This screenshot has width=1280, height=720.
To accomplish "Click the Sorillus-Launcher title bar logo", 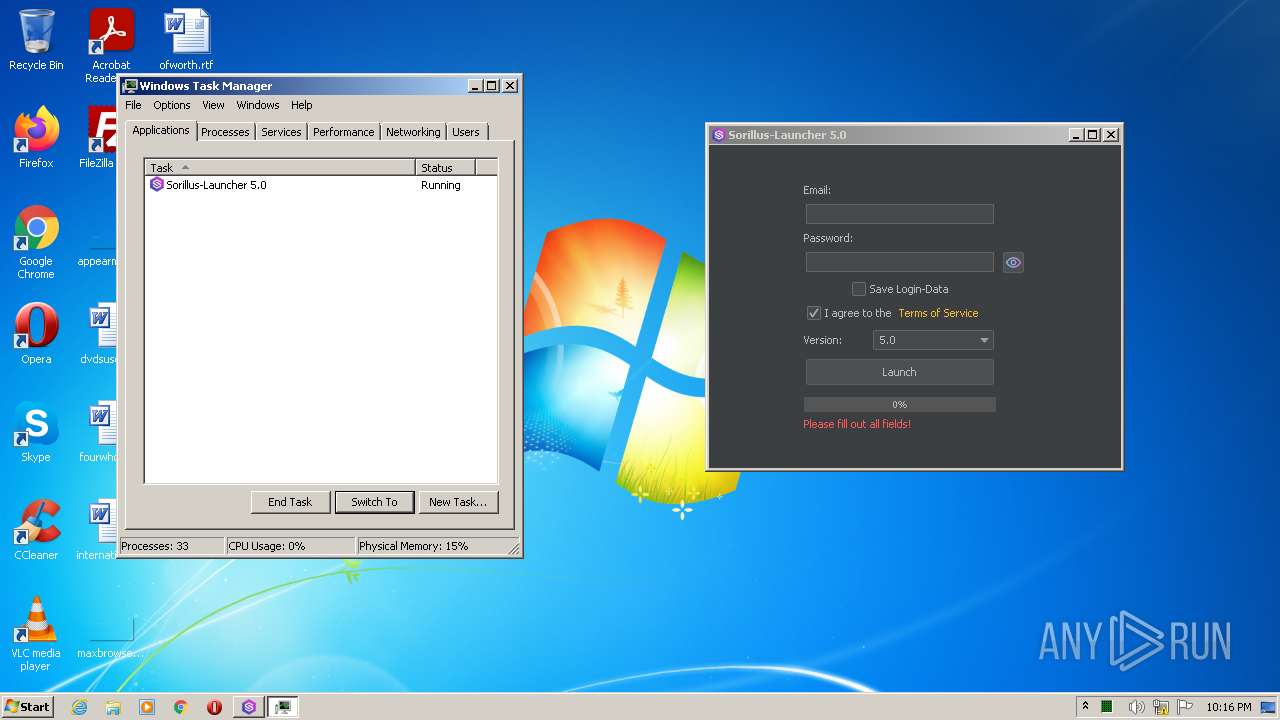I will (x=718, y=135).
